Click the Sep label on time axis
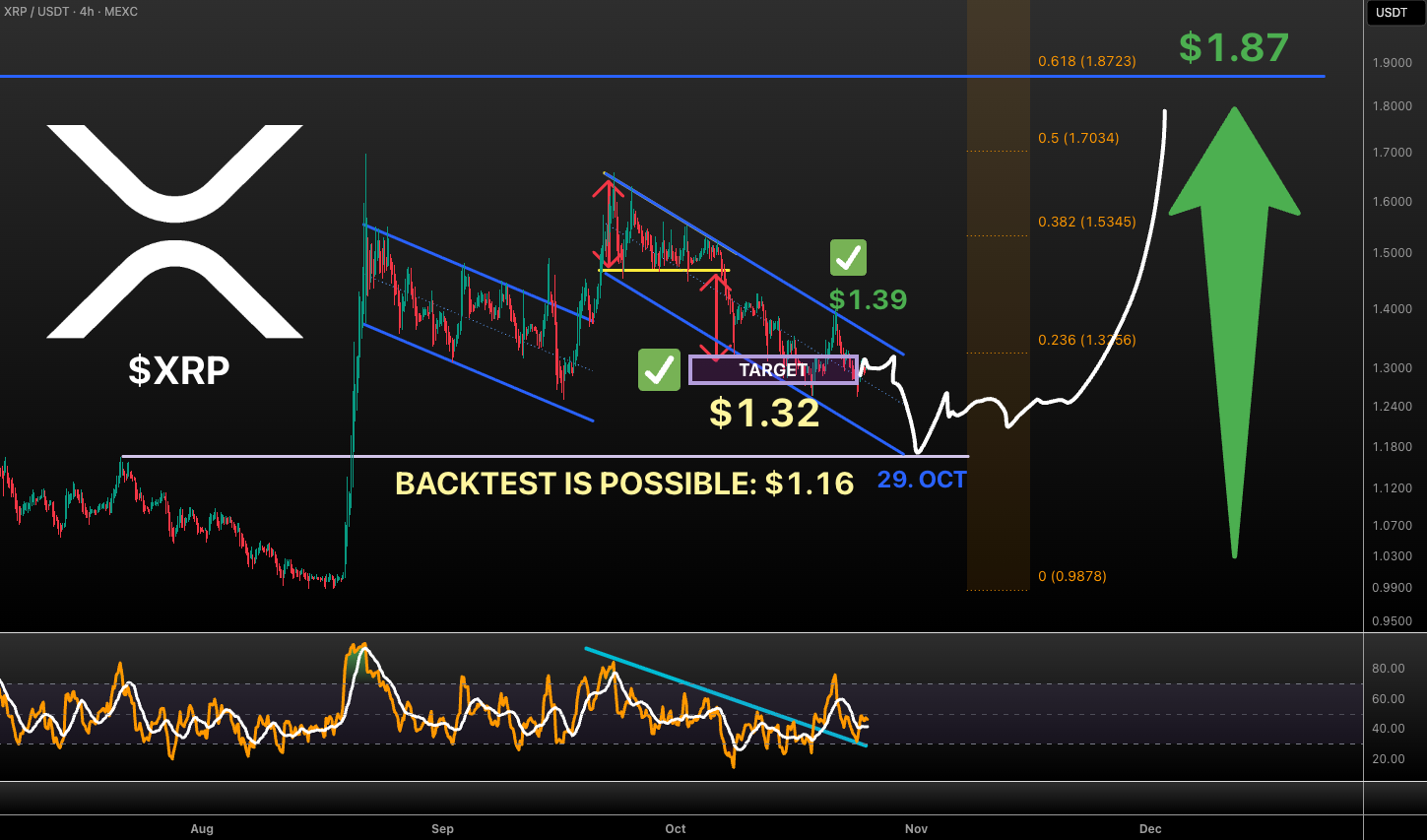 tap(442, 829)
